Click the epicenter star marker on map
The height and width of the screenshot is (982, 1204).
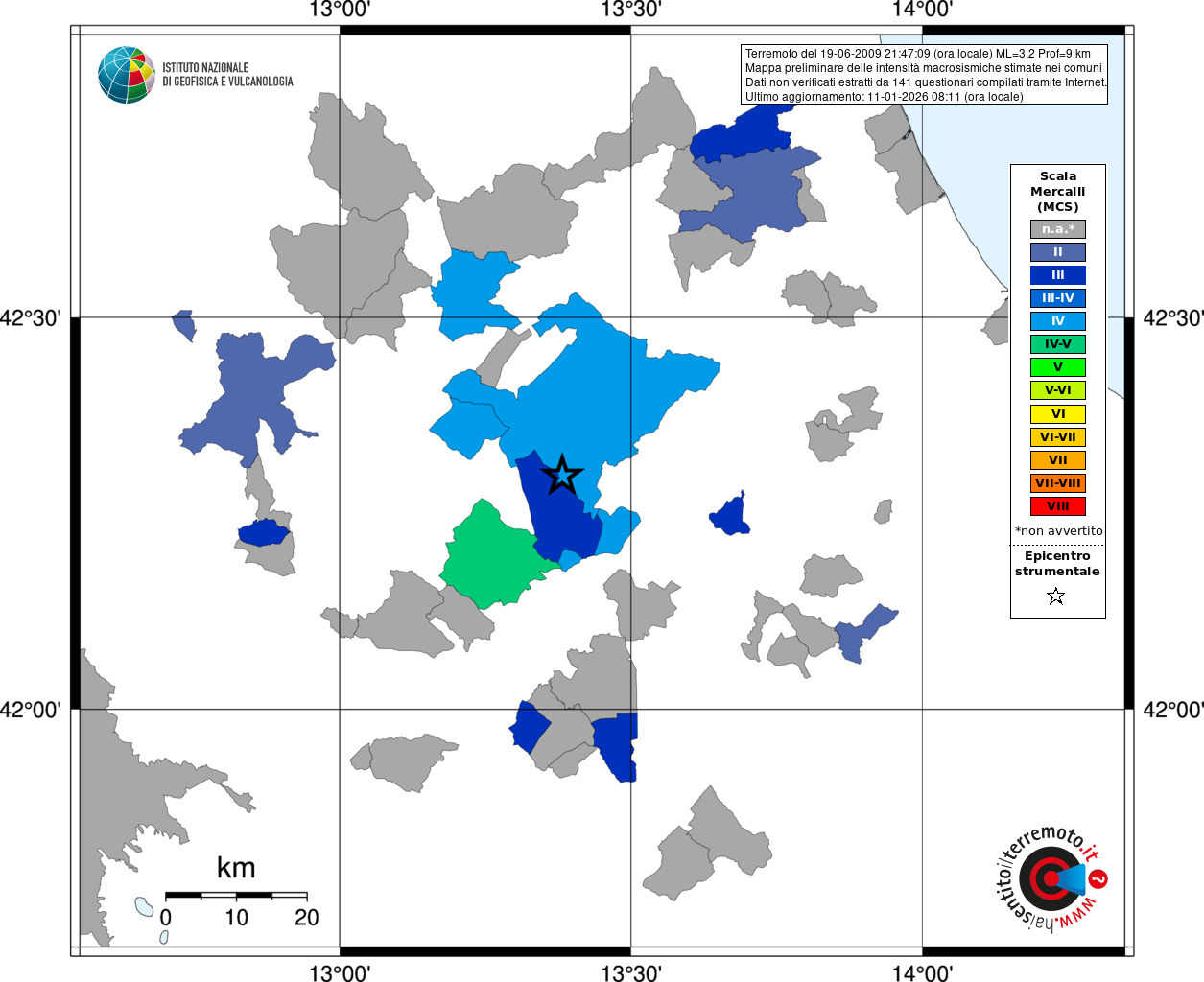[562, 475]
